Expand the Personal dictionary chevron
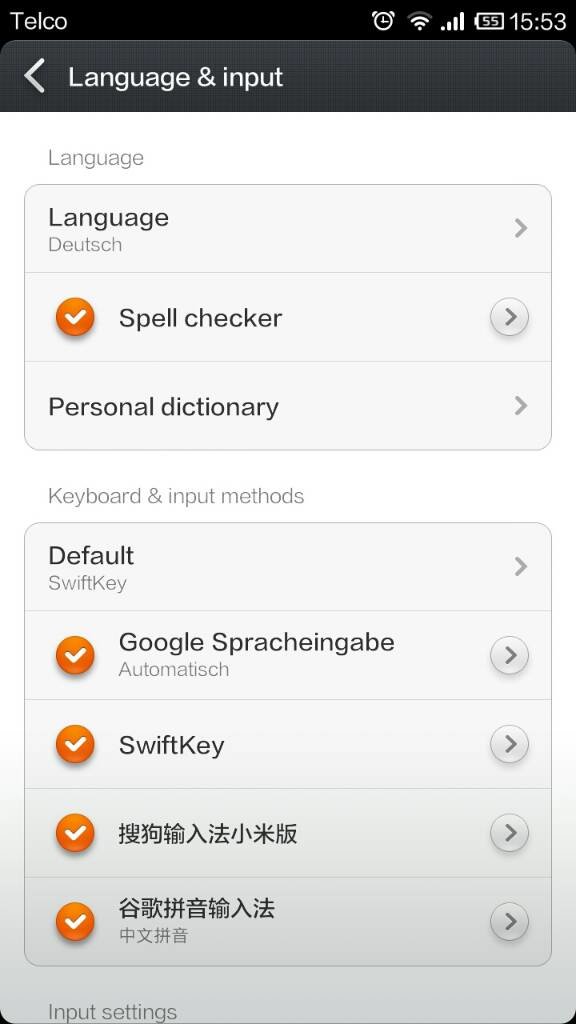The height and width of the screenshot is (1024, 576). point(520,406)
